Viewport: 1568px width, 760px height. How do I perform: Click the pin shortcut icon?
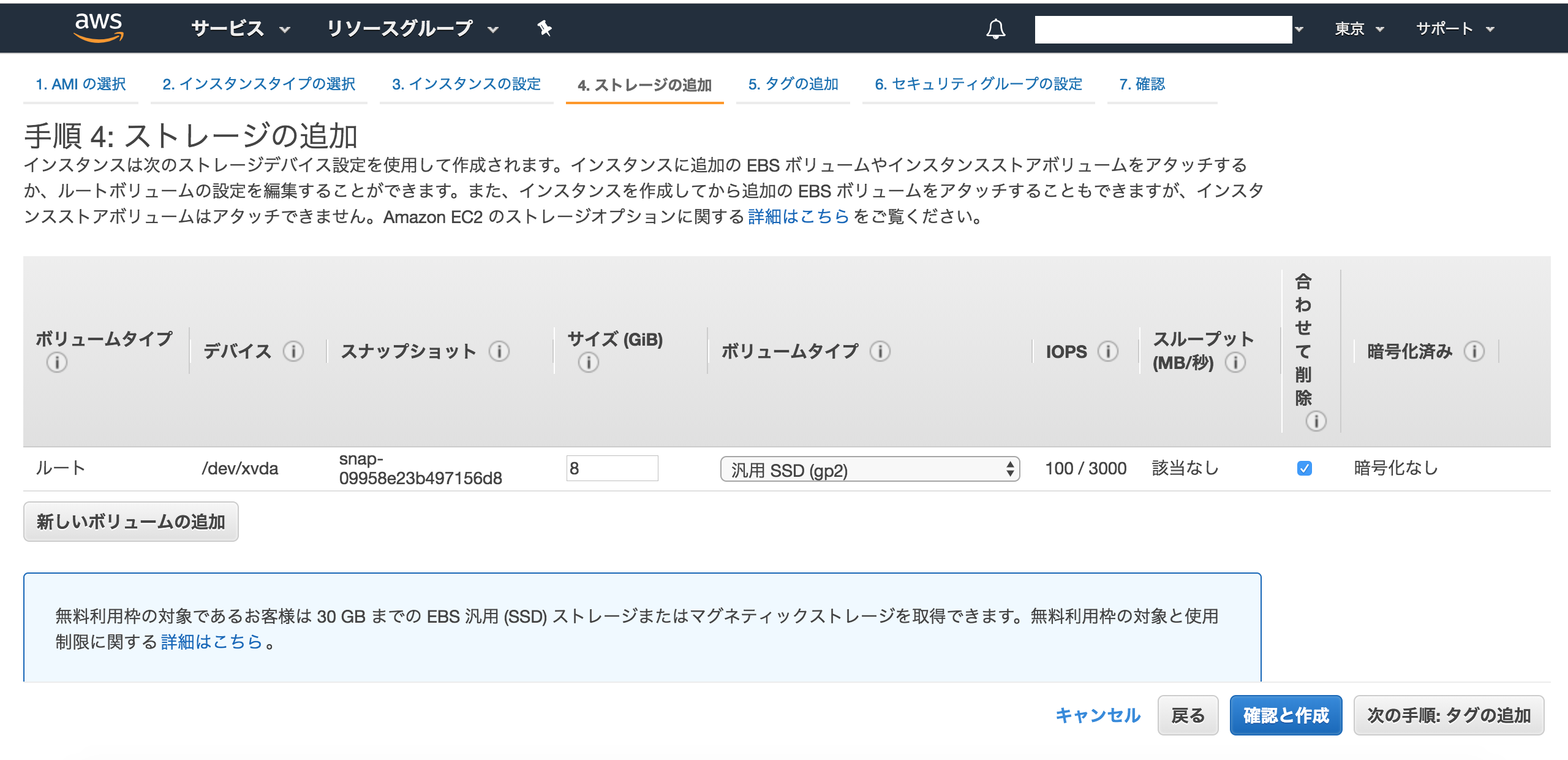545,28
